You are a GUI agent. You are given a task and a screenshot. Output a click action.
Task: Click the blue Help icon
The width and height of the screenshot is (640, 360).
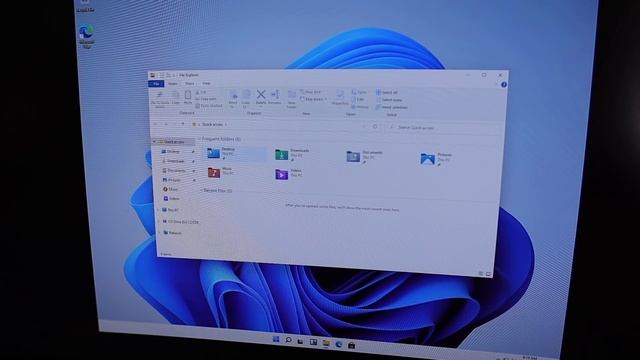pyautogui.click(x=504, y=84)
